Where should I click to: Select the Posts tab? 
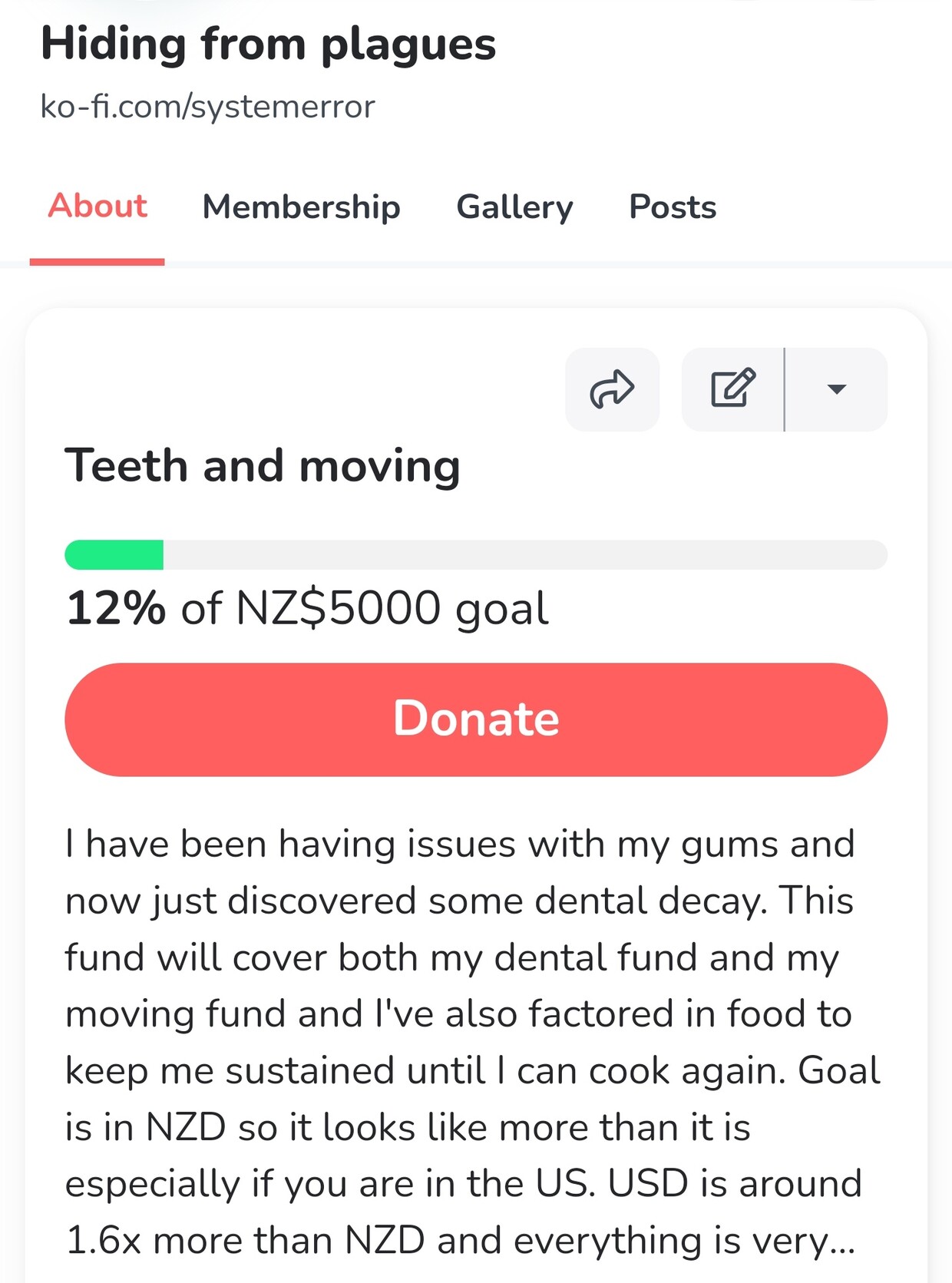(x=673, y=207)
